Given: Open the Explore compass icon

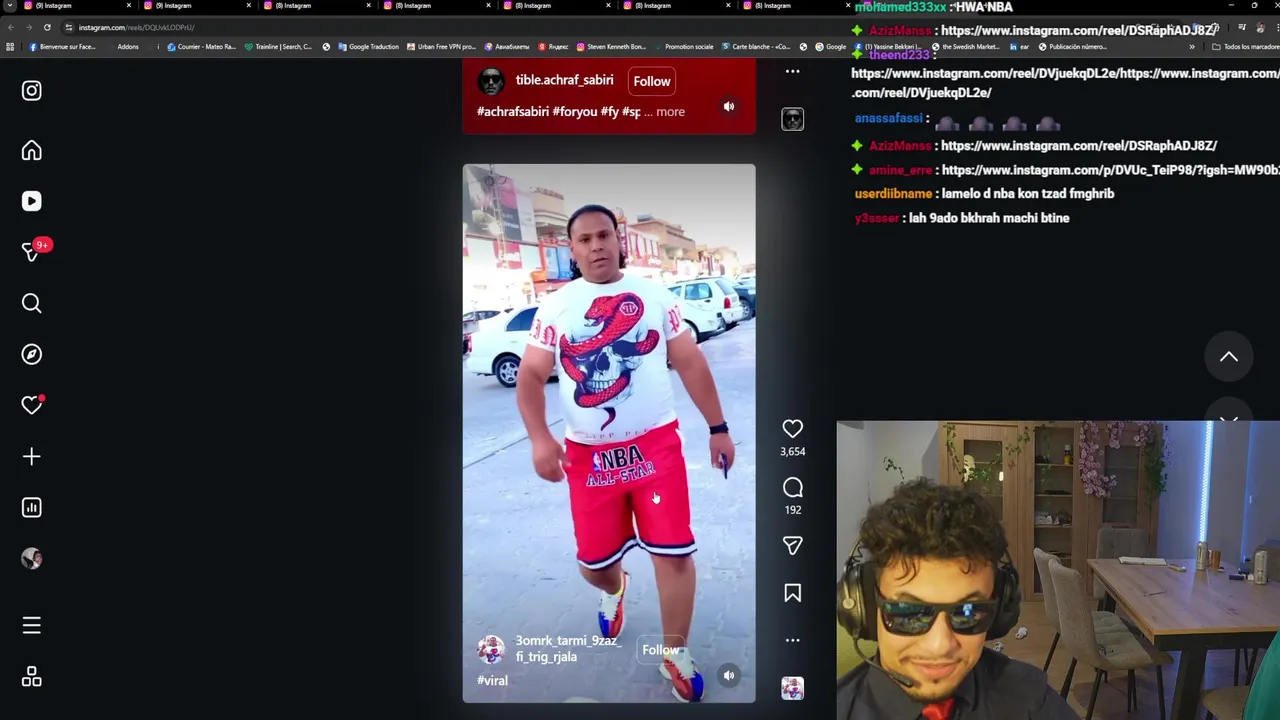Looking at the screenshot, I should point(32,354).
